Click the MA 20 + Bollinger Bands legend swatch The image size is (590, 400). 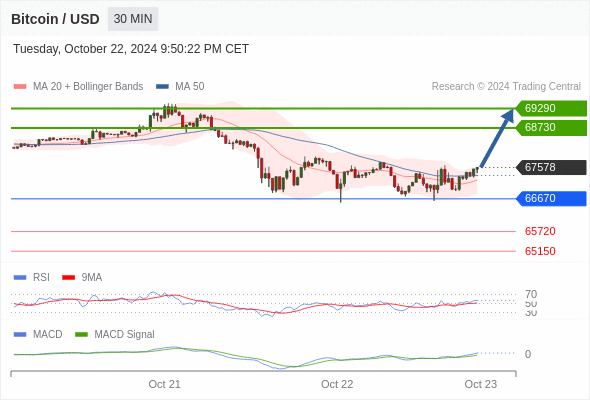point(20,87)
